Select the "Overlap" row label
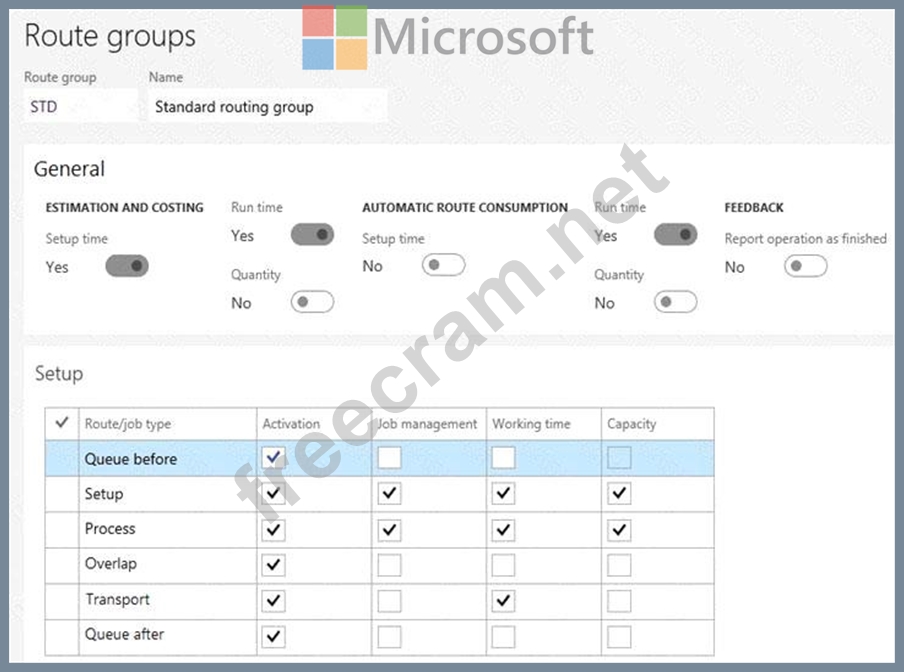The image size is (904, 672). click(x=111, y=564)
